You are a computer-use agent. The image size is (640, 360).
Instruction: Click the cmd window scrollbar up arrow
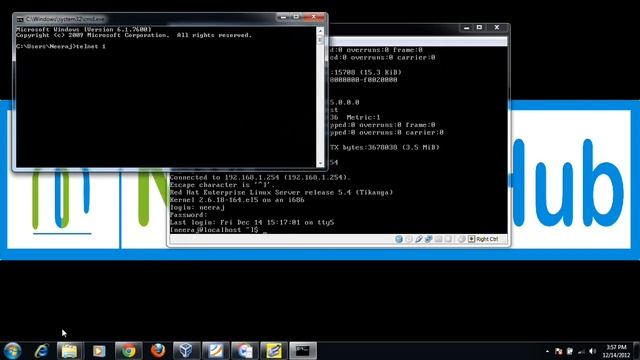pyautogui.click(x=320, y=31)
